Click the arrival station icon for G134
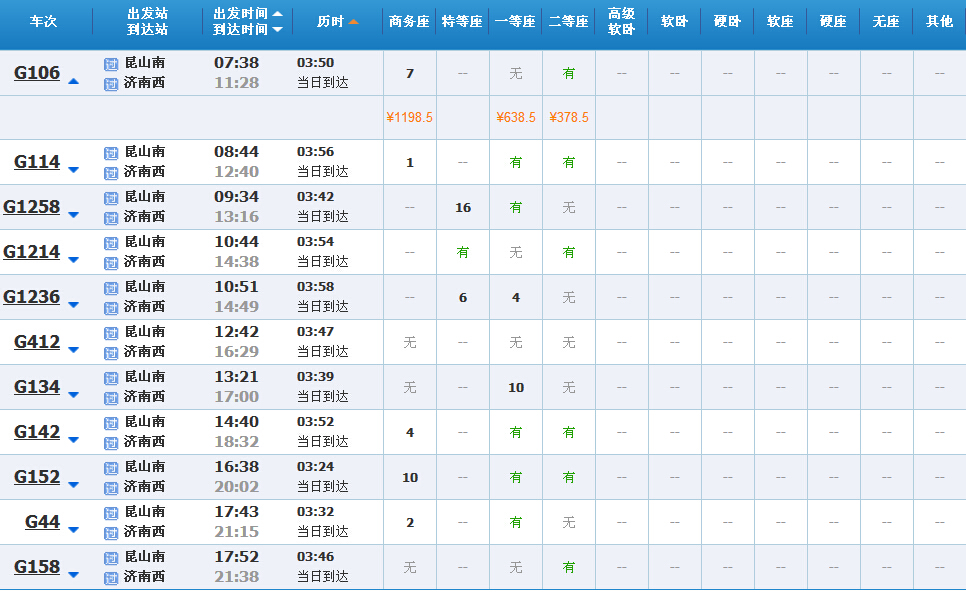966x594 pixels. (111, 398)
